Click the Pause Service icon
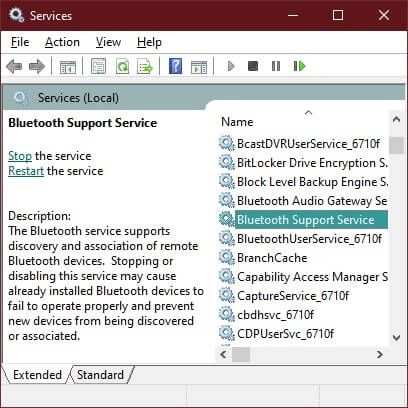Image resolution: width=408 pixels, height=408 pixels. (276, 66)
